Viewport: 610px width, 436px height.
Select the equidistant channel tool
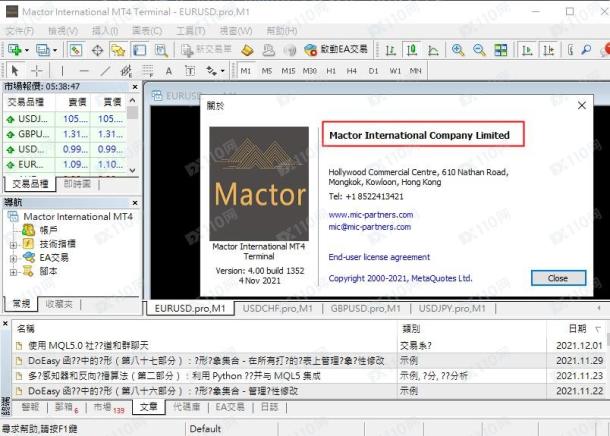126,71
